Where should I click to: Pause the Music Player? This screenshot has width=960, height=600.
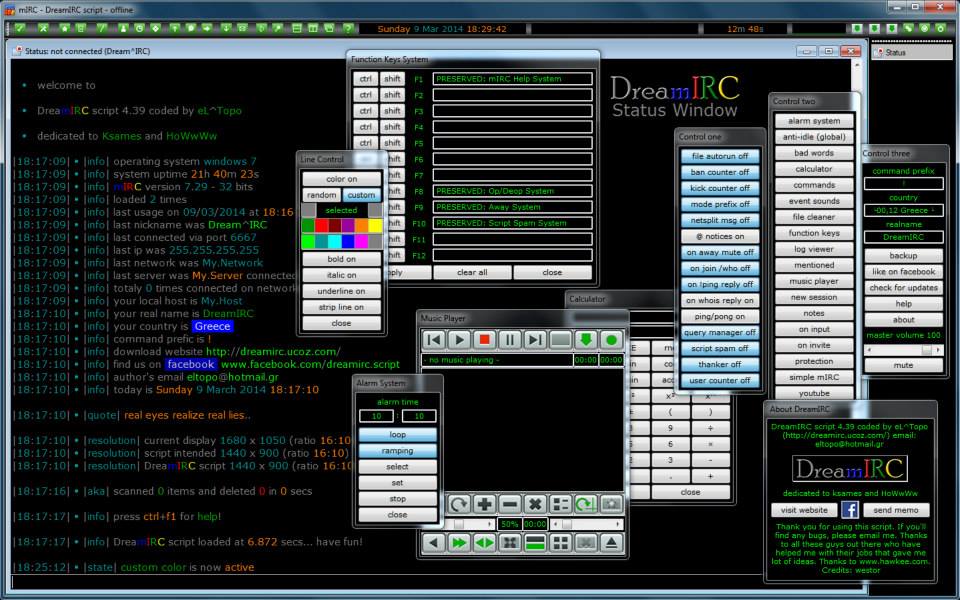(509, 340)
